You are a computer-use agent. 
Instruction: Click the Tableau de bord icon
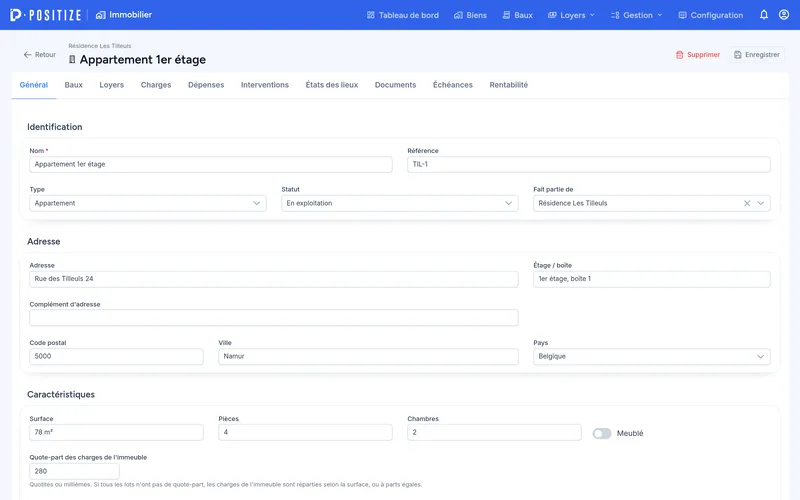coord(370,15)
